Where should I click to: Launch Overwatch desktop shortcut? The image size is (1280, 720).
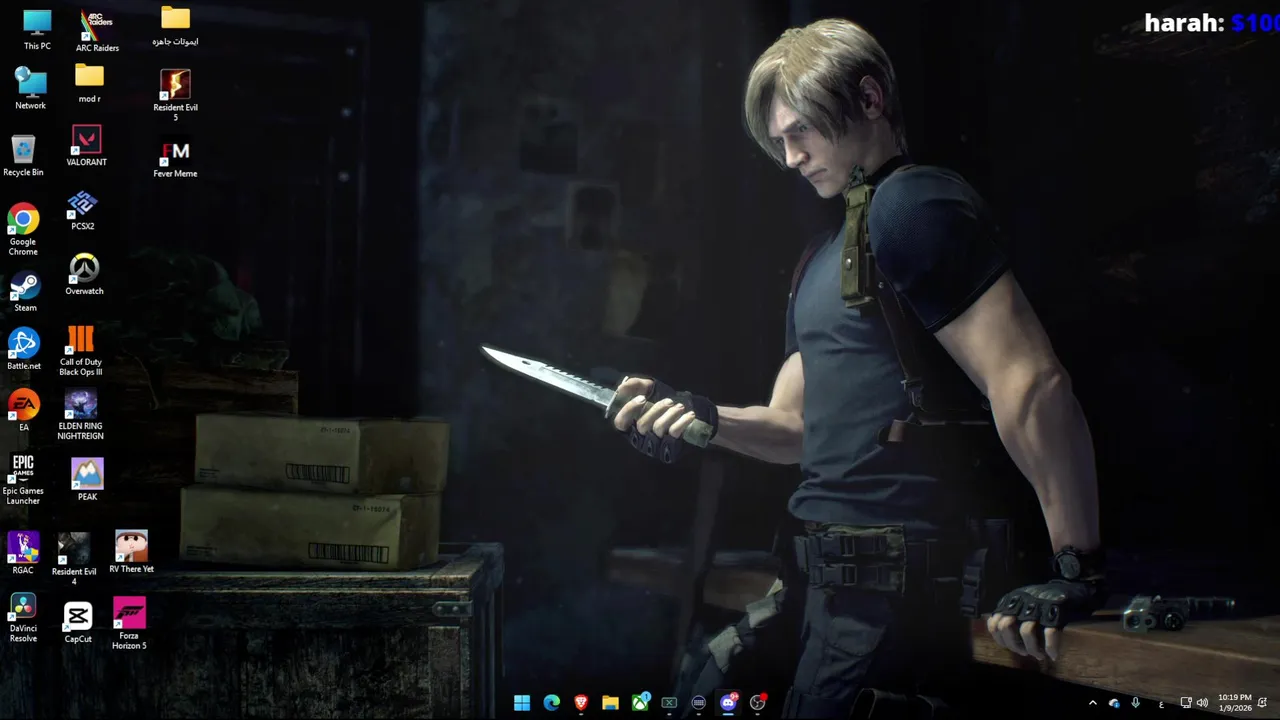(84, 274)
